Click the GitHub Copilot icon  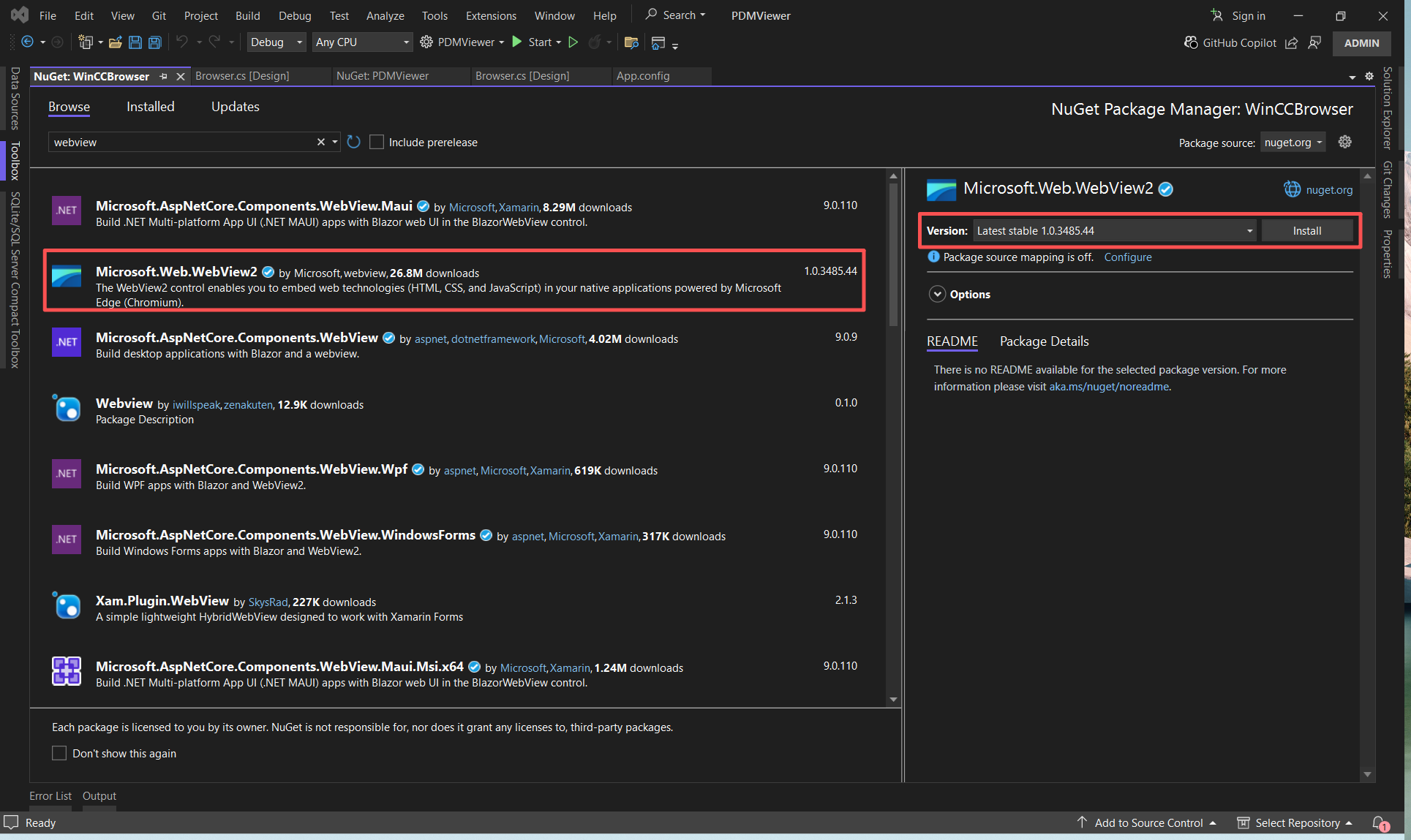[1191, 42]
